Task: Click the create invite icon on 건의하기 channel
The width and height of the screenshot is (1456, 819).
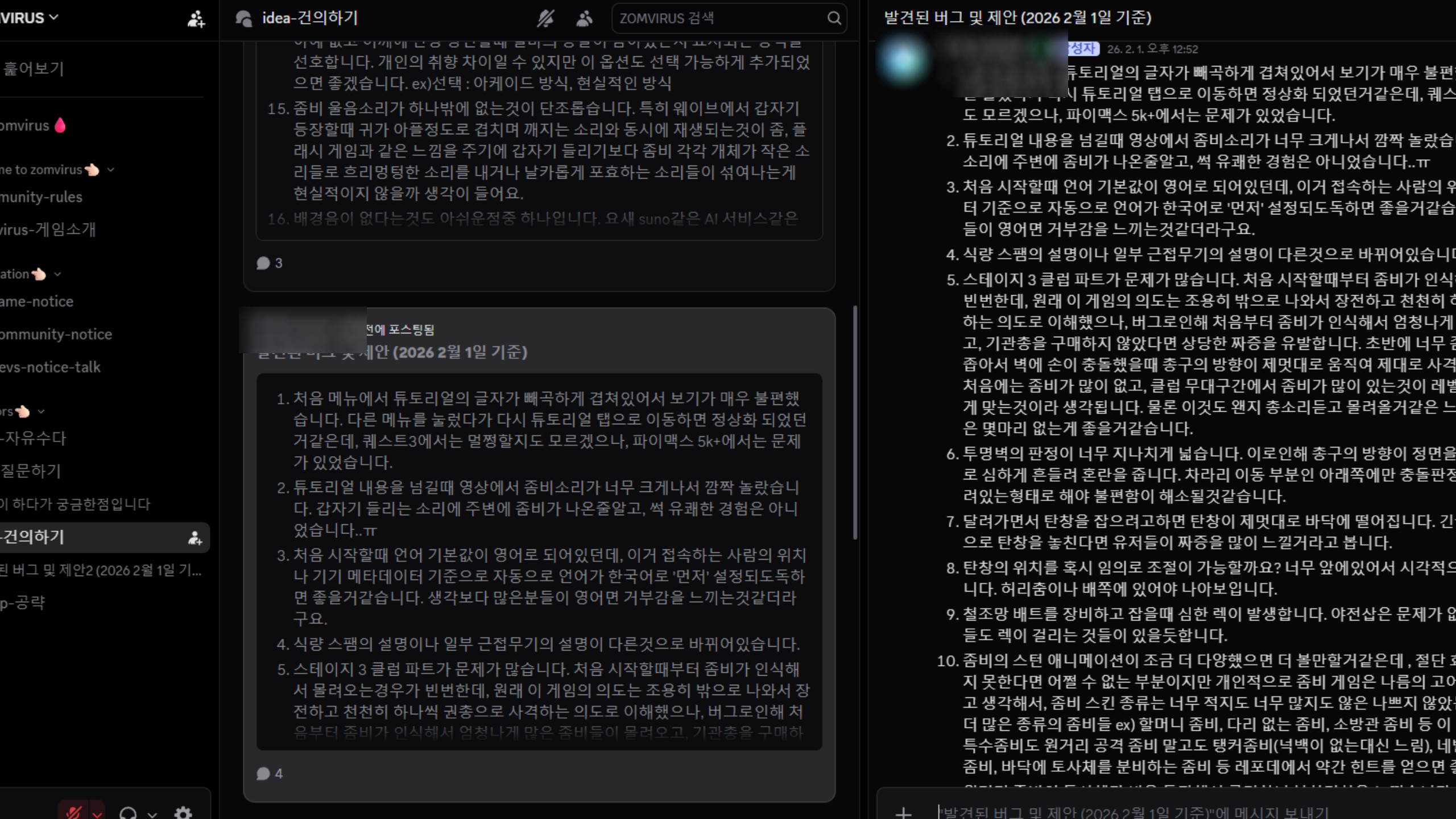Action: click(195, 537)
